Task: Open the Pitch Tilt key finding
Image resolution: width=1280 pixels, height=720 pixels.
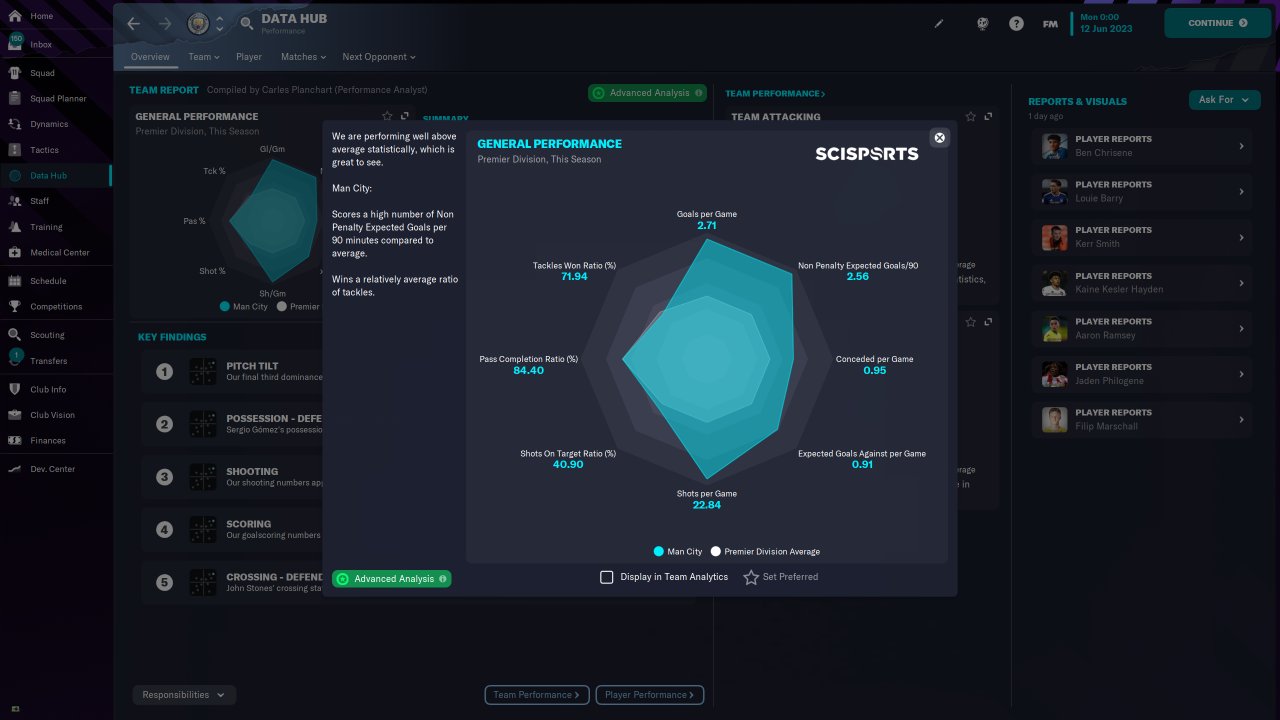Action: coord(232,371)
